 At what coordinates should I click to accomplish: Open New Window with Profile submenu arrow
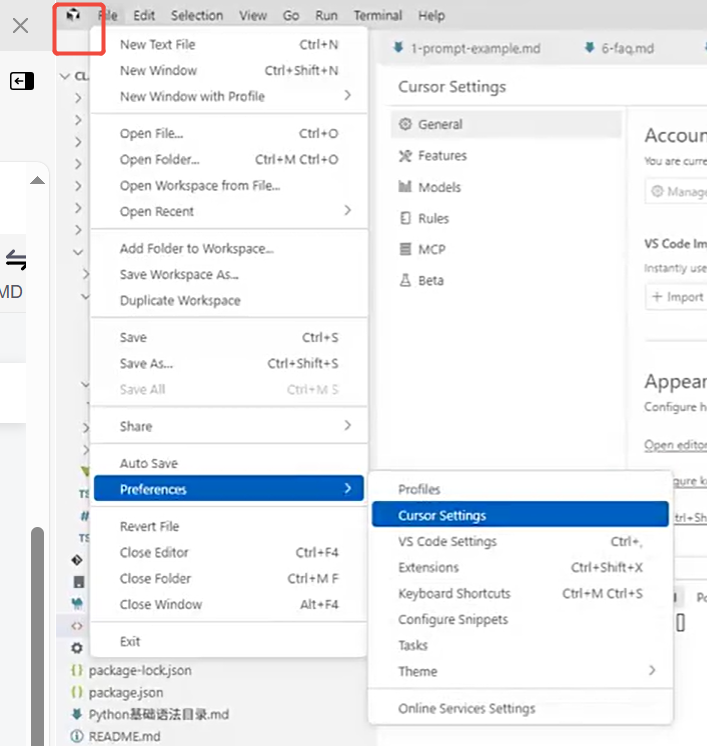[348, 95]
